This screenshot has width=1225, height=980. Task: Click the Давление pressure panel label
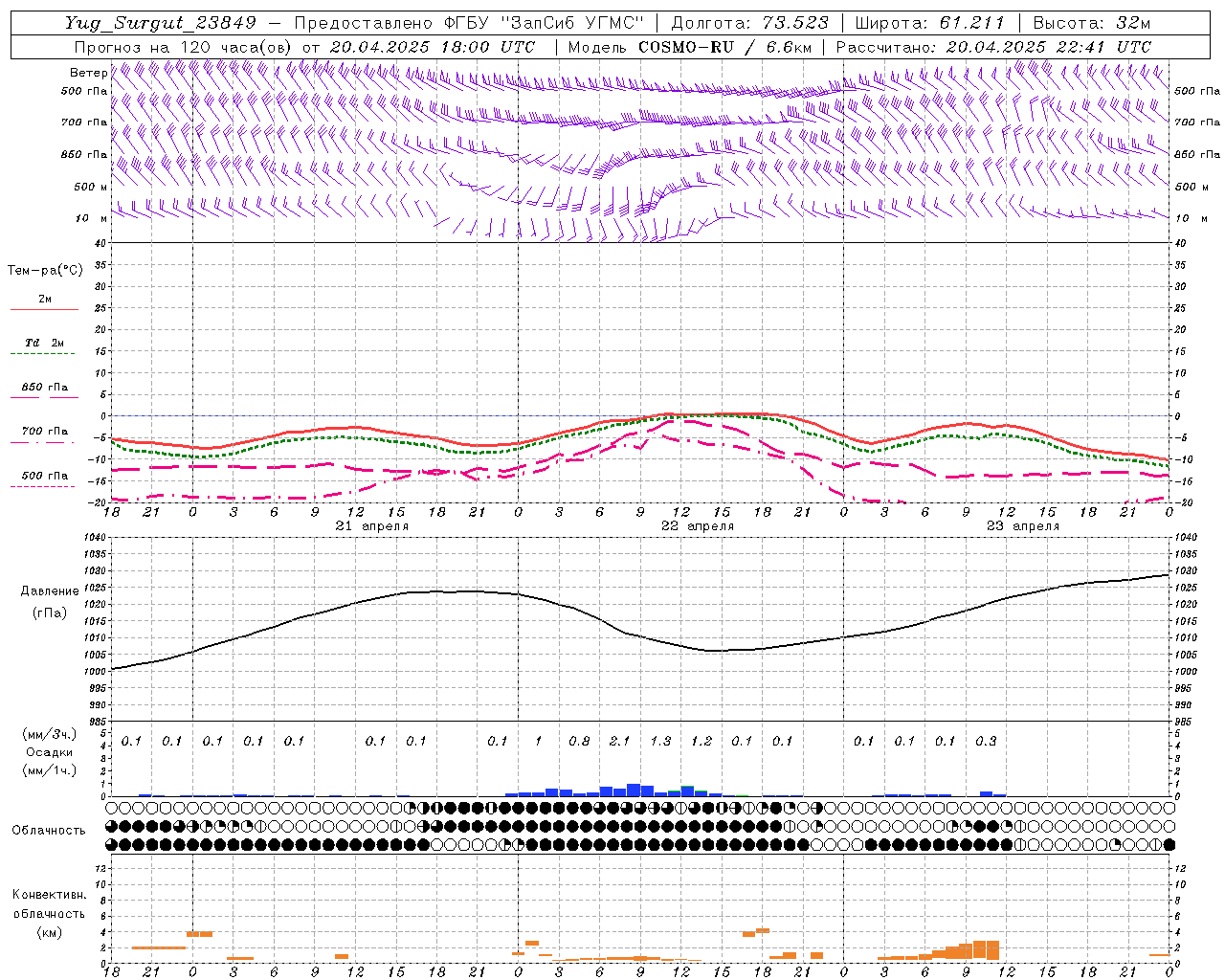click(50, 591)
